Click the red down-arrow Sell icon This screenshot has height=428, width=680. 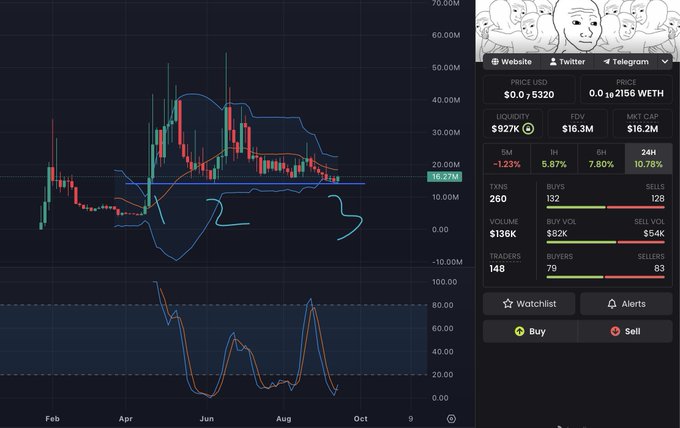(x=615, y=331)
